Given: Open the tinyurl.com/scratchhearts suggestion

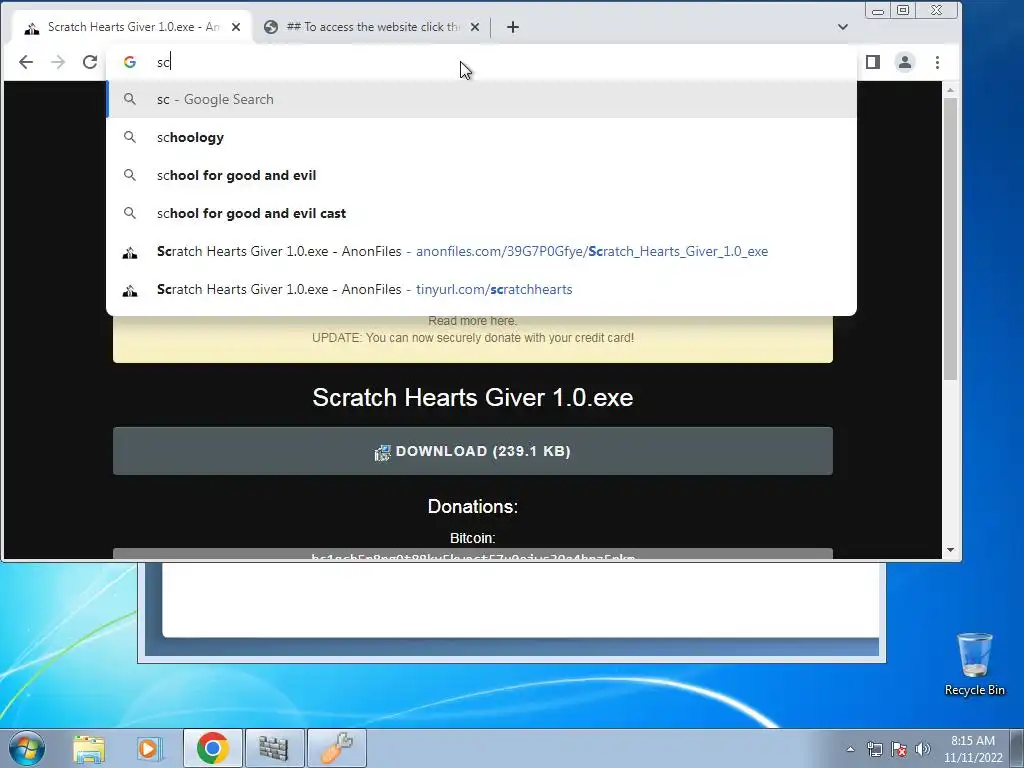Looking at the screenshot, I should click(x=481, y=289).
